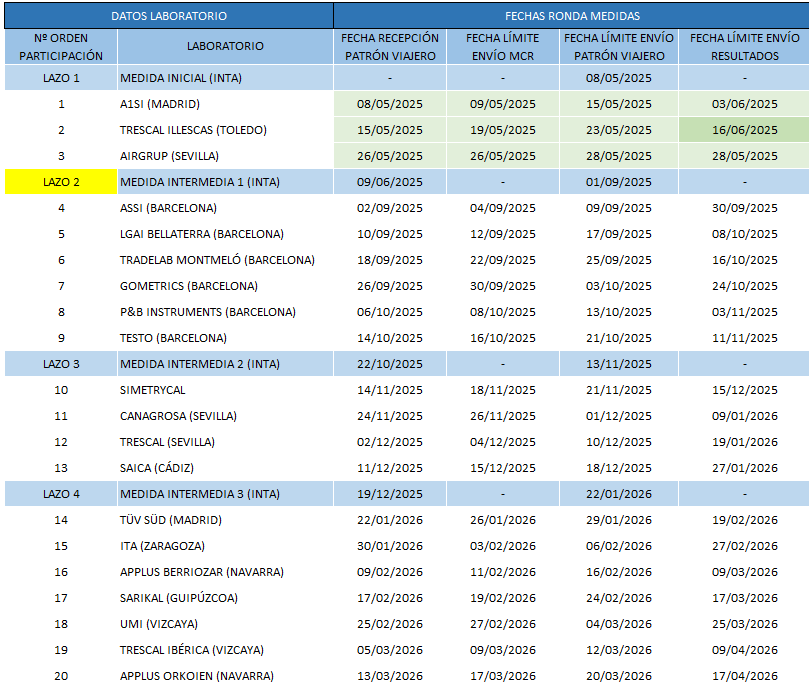Screen dimensions: 809x689
Task: Select SARIKAL (GUIPÚZCOA) cell
Action: 225,598
